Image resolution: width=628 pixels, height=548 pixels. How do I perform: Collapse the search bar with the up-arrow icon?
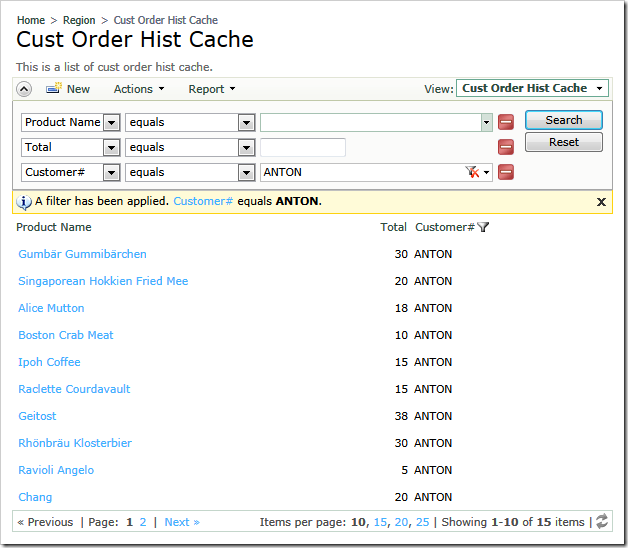(x=25, y=89)
